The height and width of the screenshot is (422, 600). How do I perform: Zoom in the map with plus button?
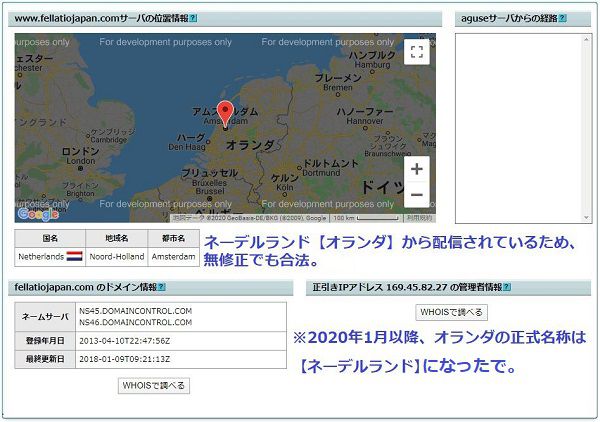[x=417, y=169]
